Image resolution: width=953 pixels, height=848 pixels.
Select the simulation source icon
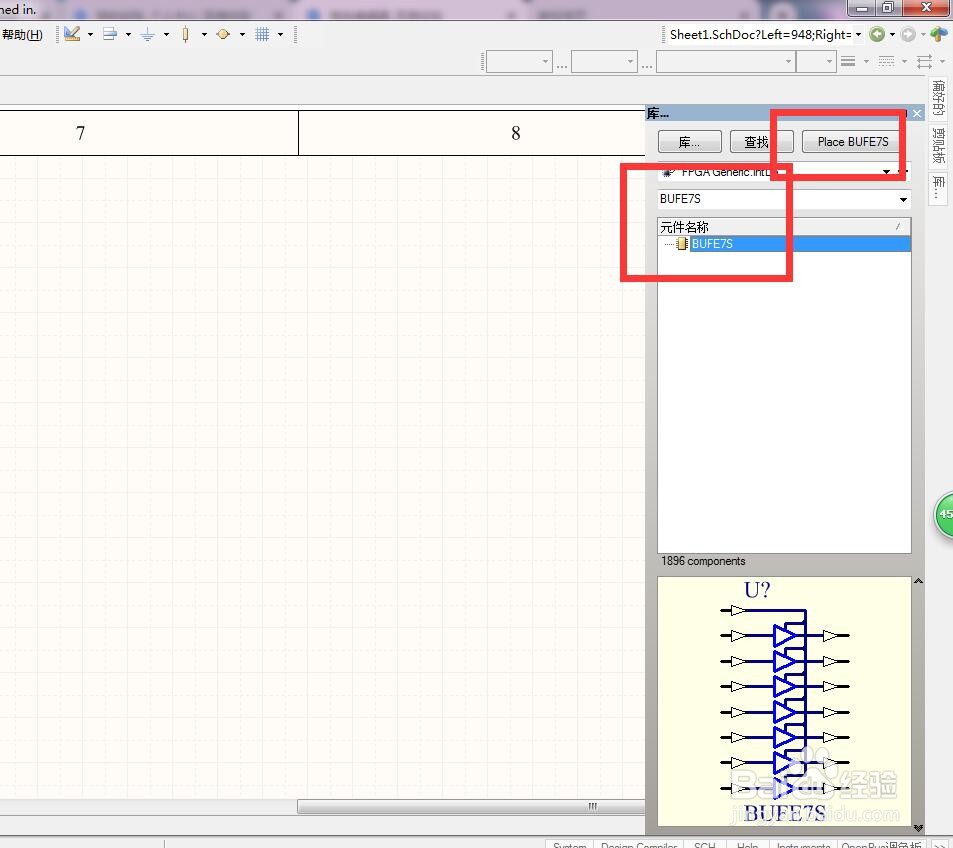click(x=223, y=34)
